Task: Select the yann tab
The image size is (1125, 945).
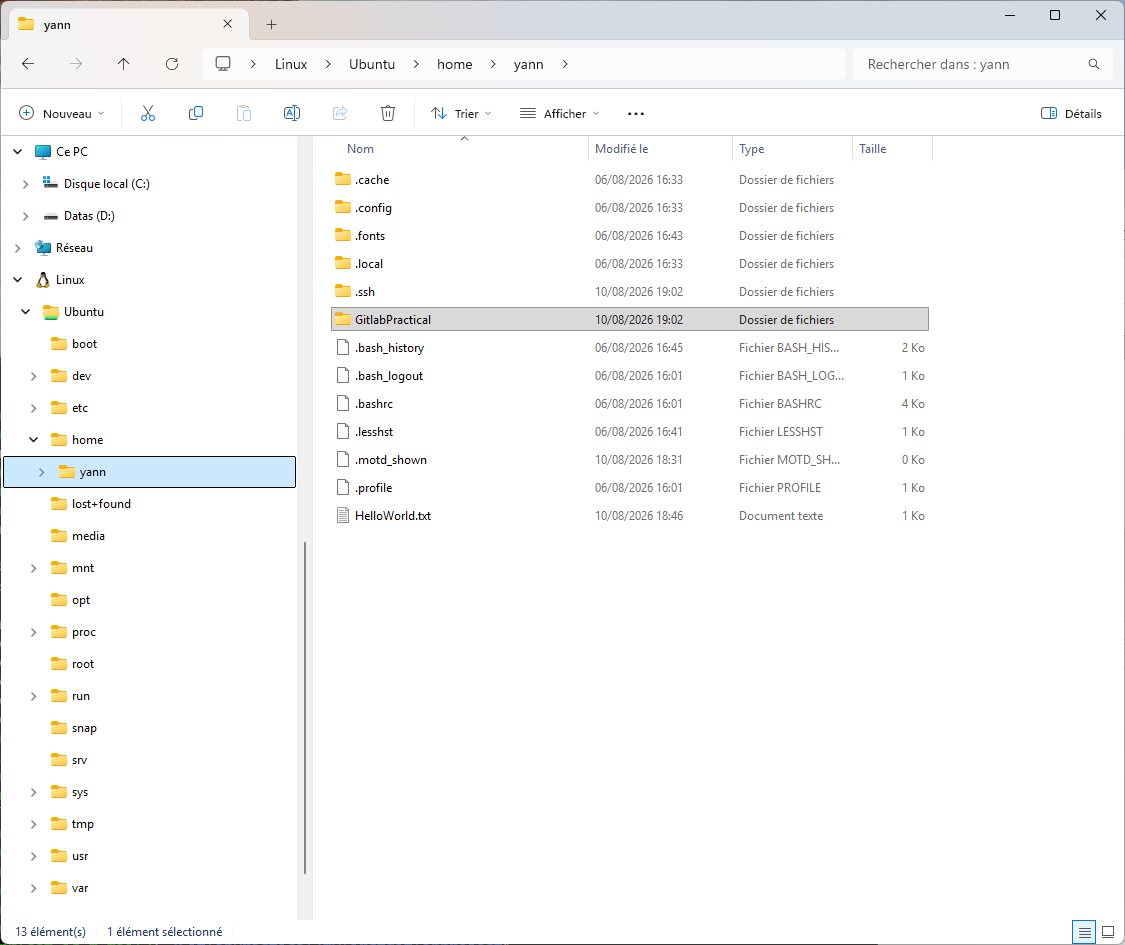Action: tap(129, 24)
